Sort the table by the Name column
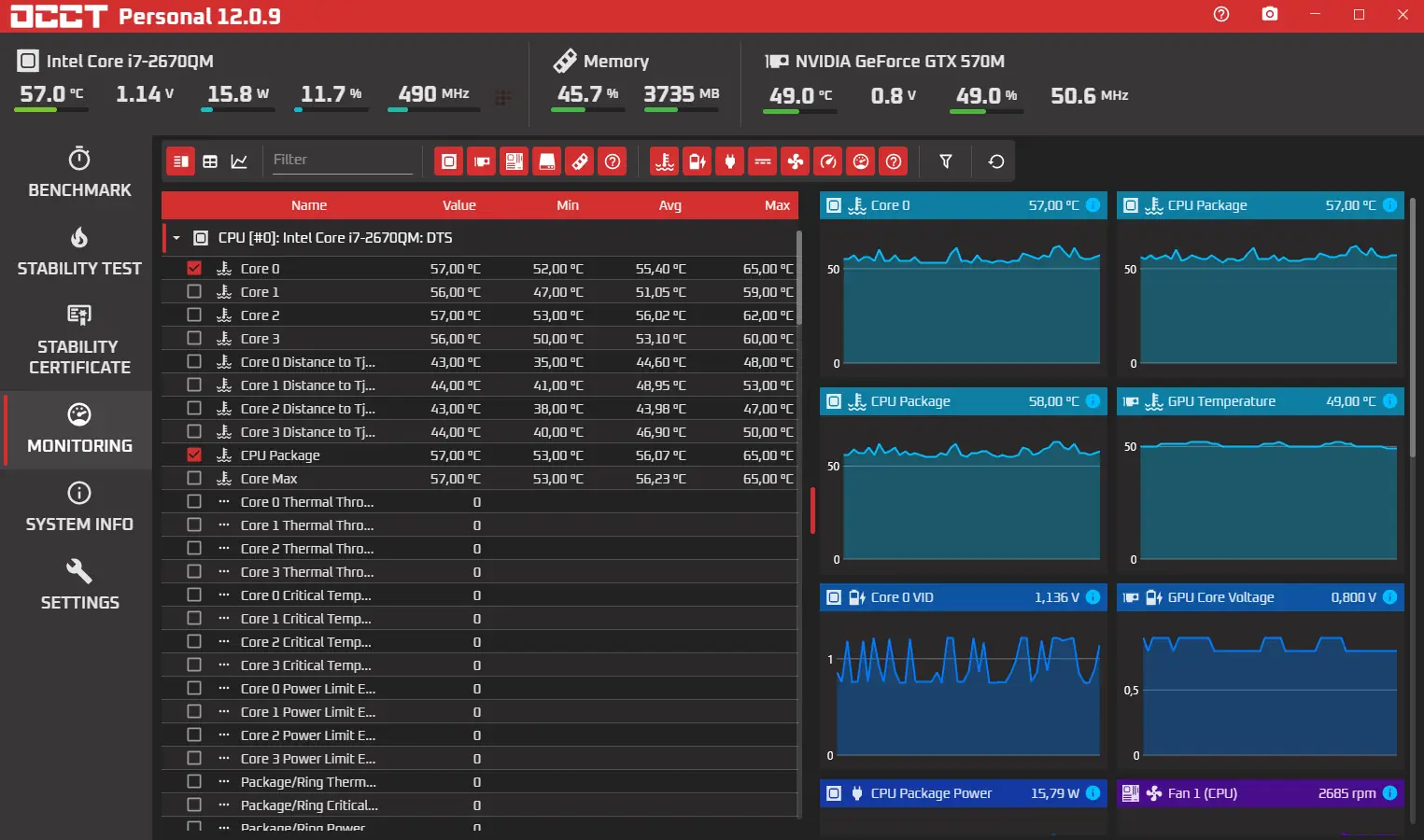Screen dimensions: 1424x840 tap(309, 205)
